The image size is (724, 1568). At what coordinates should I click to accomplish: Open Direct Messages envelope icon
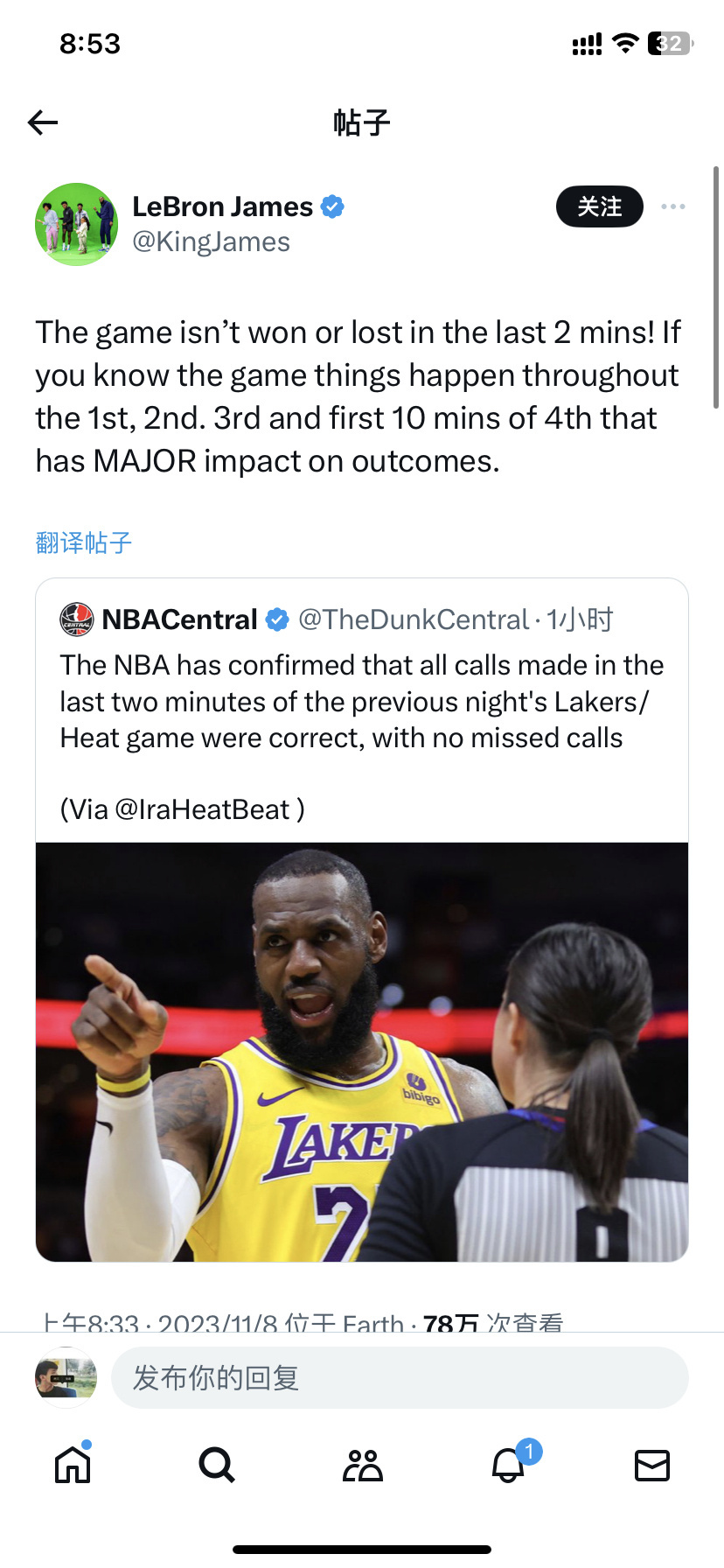click(x=651, y=1464)
